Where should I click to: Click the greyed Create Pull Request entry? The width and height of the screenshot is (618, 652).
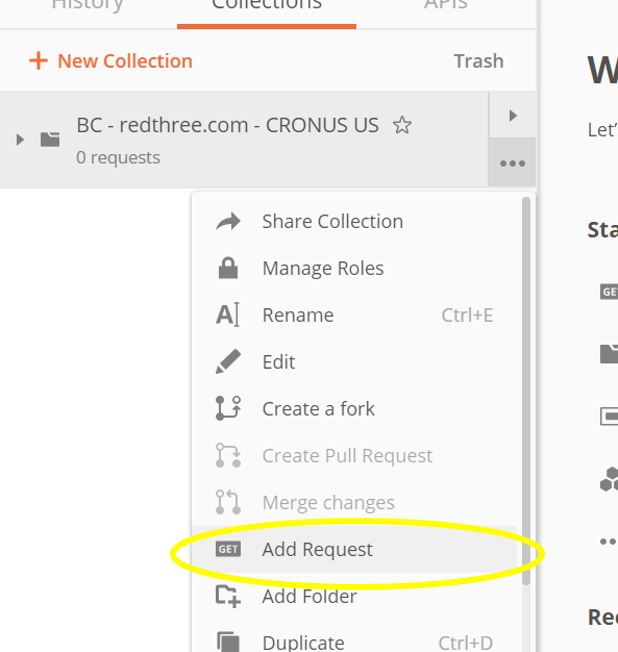tap(354, 455)
